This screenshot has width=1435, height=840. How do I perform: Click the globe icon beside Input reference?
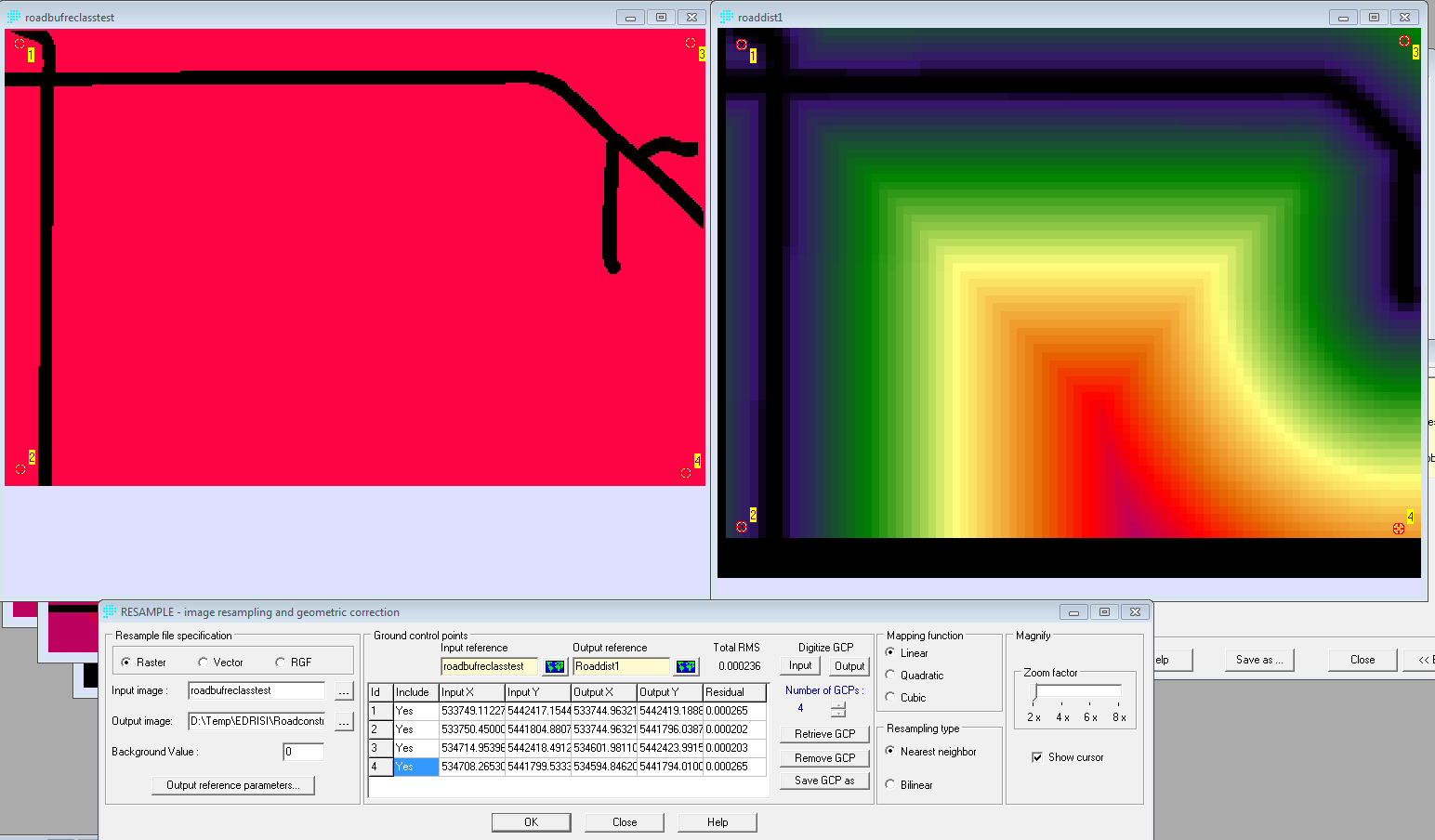[x=554, y=666]
